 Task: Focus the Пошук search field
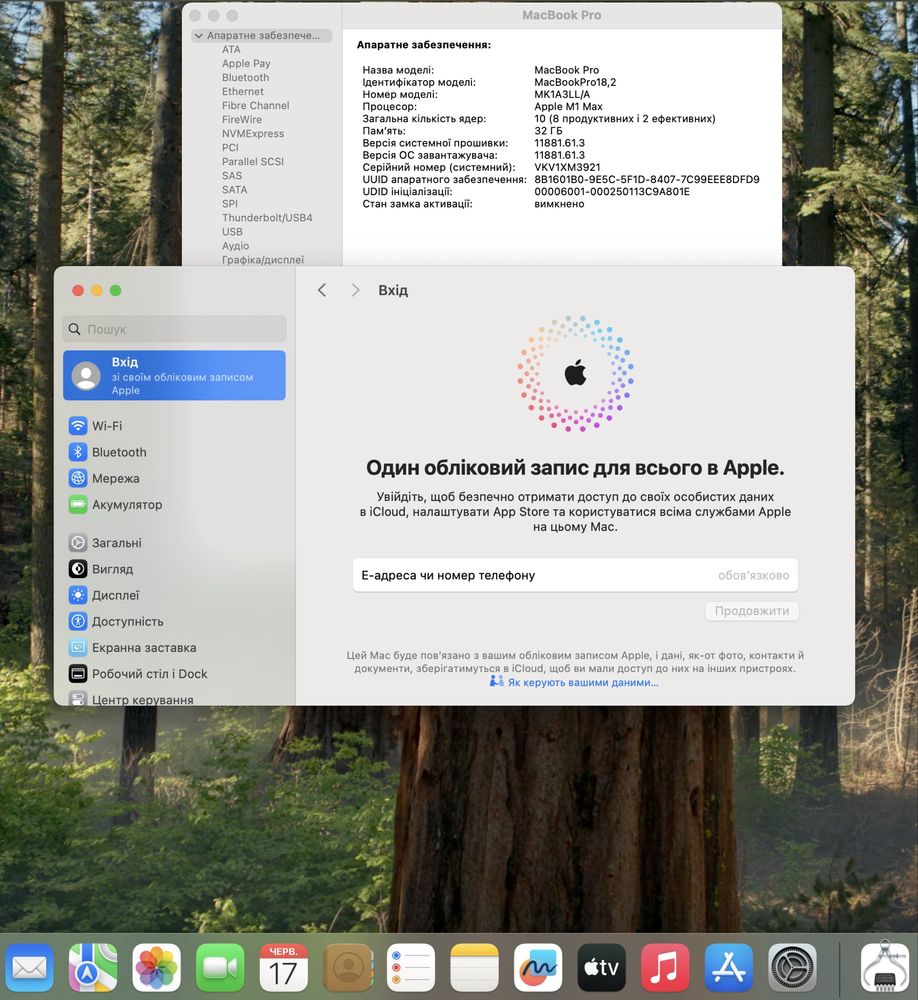pos(174,329)
